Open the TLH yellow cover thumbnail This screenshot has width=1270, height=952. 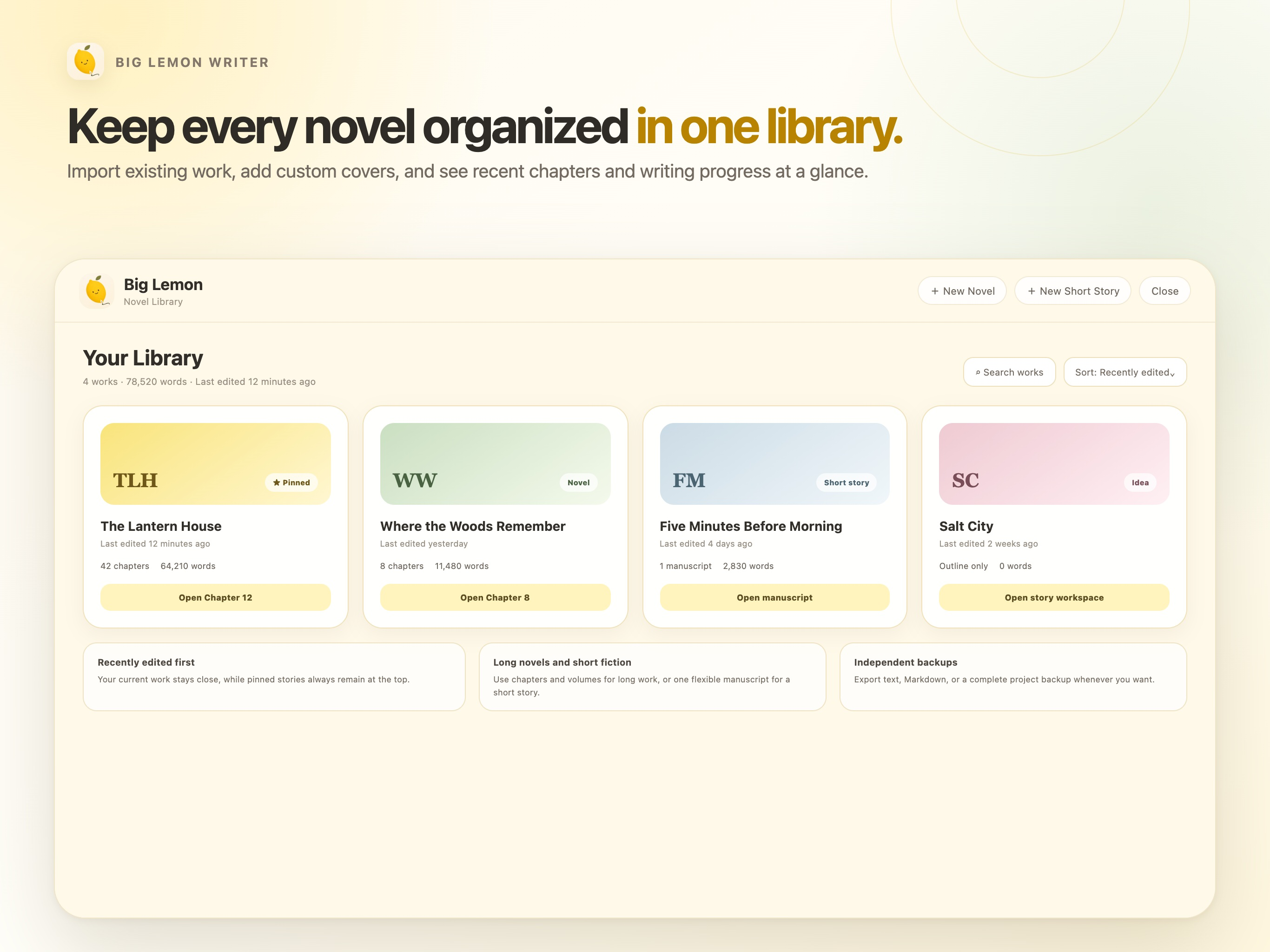[215, 464]
